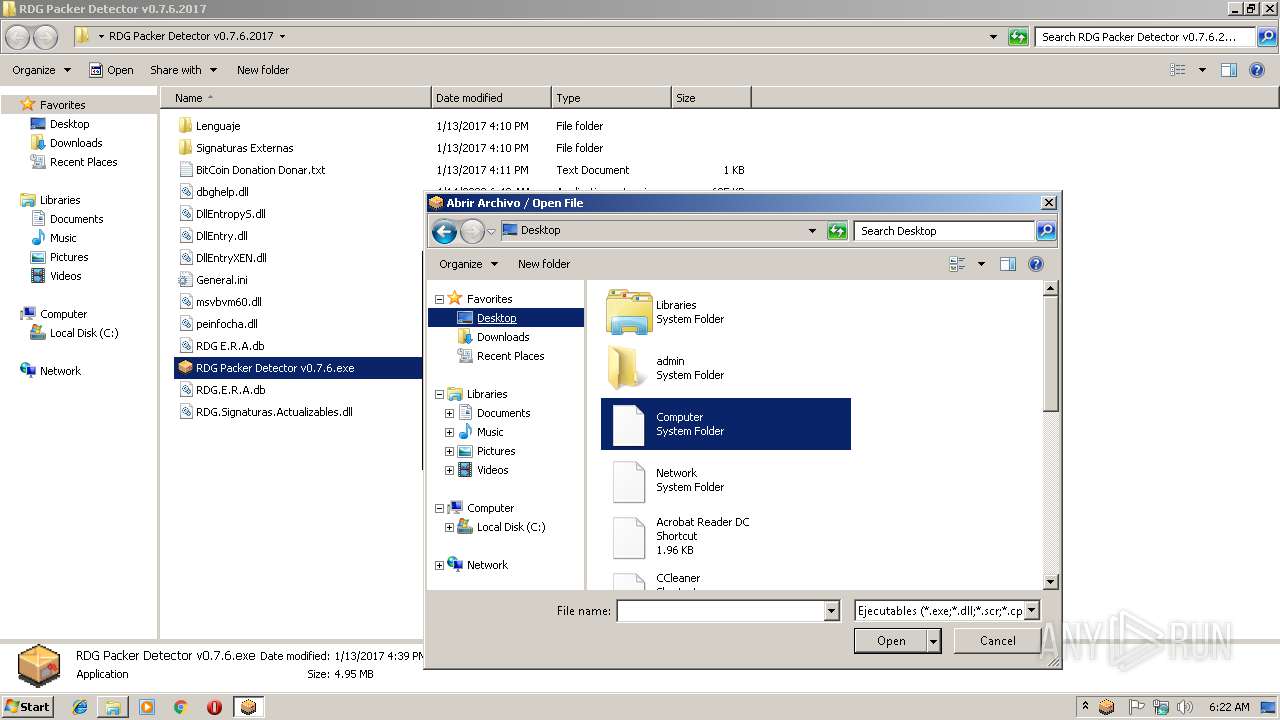
Task: Click search magnifier icon in Open File dialog
Action: pyautogui.click(x=1045, y=231)
